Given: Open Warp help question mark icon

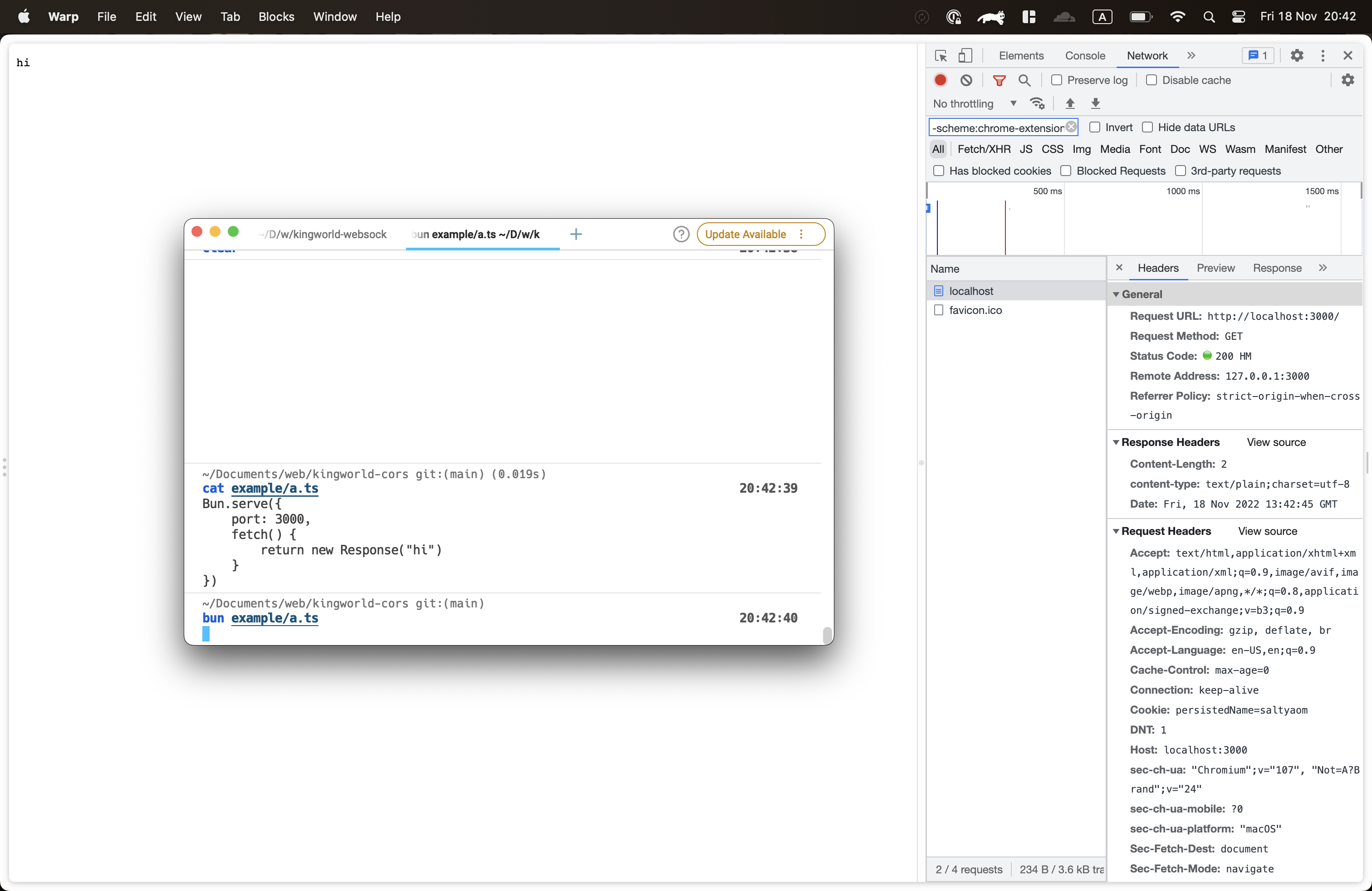Looking at the screenshot, I should pos(681,234).
